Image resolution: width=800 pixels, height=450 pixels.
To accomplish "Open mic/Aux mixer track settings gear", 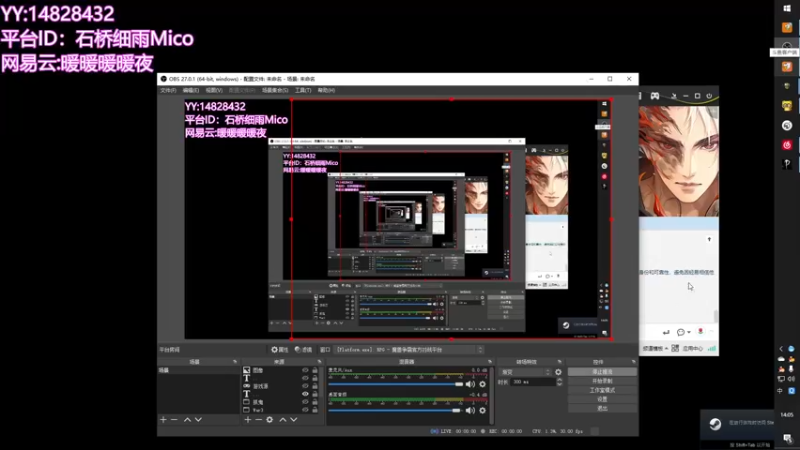I will (482, 384).
